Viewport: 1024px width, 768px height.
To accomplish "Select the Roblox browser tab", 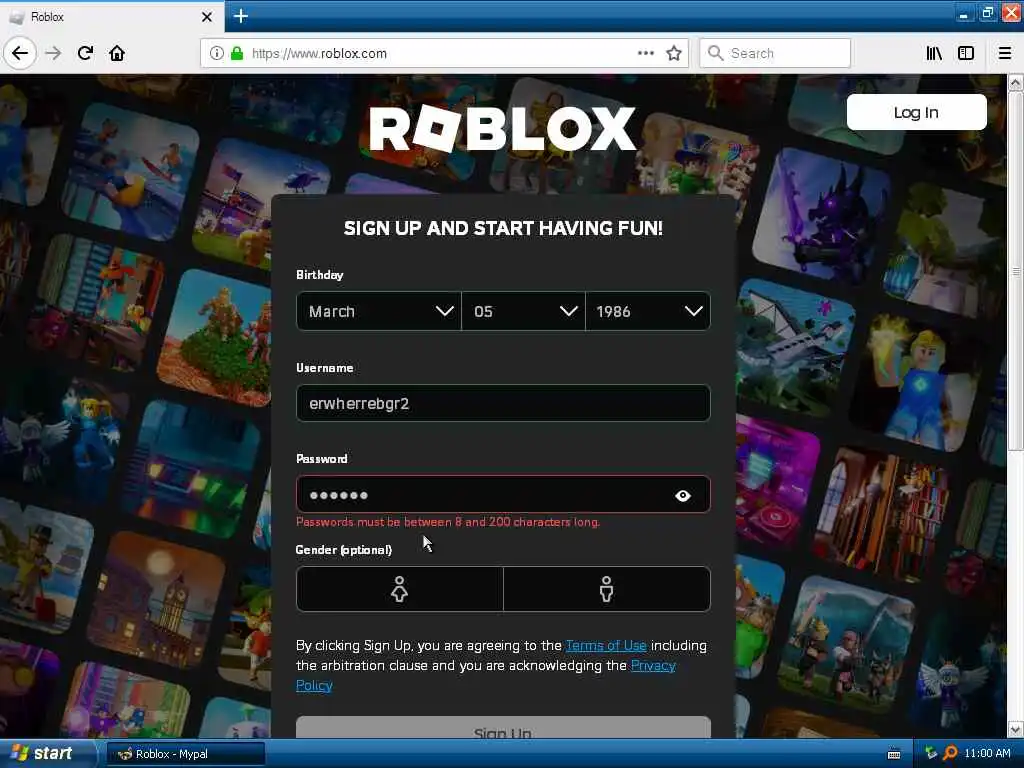I will tap(112, 17).
